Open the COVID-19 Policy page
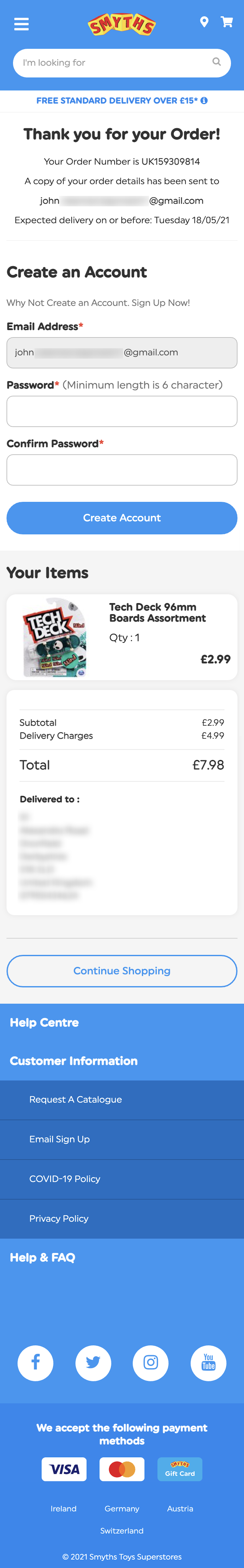244x1568 pixels. [x=64, y=1179]
